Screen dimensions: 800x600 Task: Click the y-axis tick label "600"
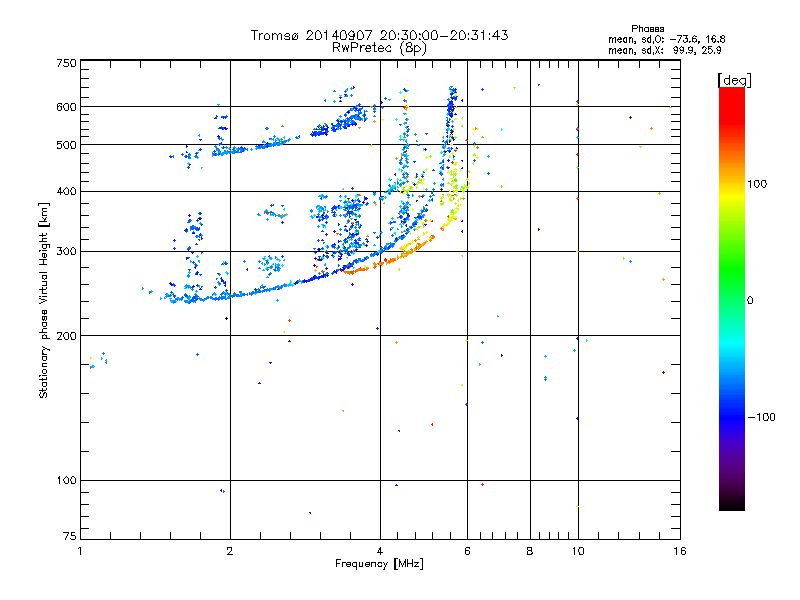tap(66, 107)
